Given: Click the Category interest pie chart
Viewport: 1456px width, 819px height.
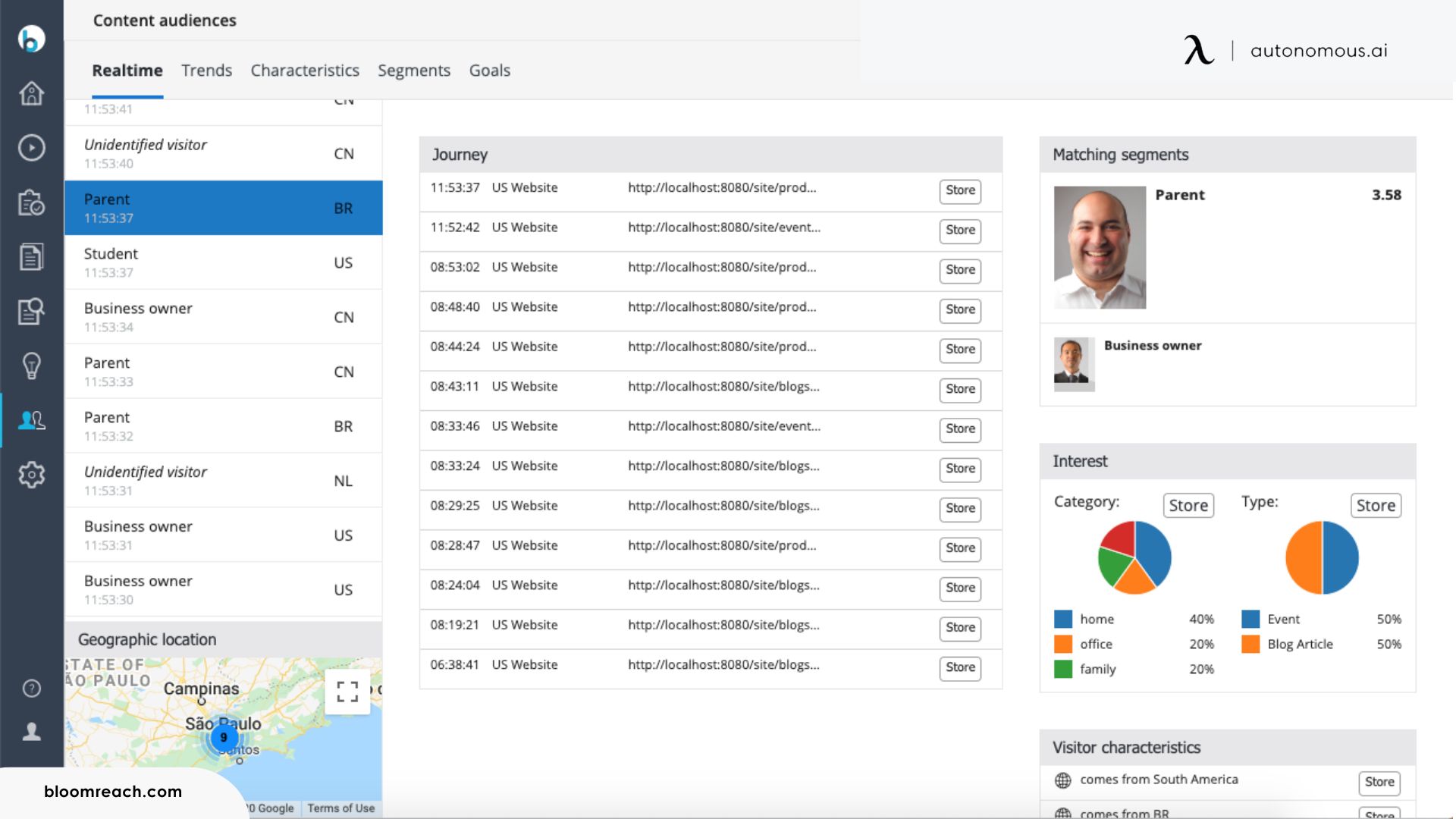Looking at the screenshot, I should [1134, 557].
